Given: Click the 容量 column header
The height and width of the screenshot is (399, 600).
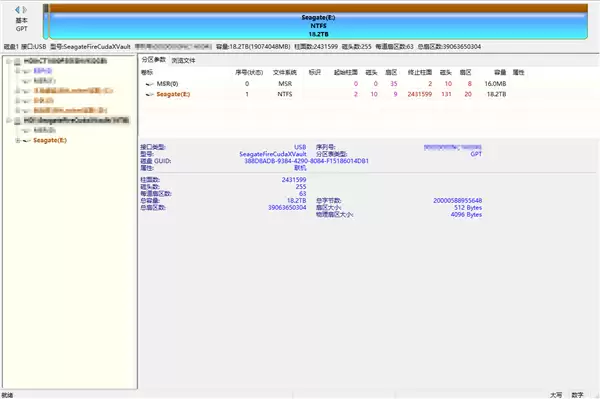Looking at the screenshot, I should 500,72.
